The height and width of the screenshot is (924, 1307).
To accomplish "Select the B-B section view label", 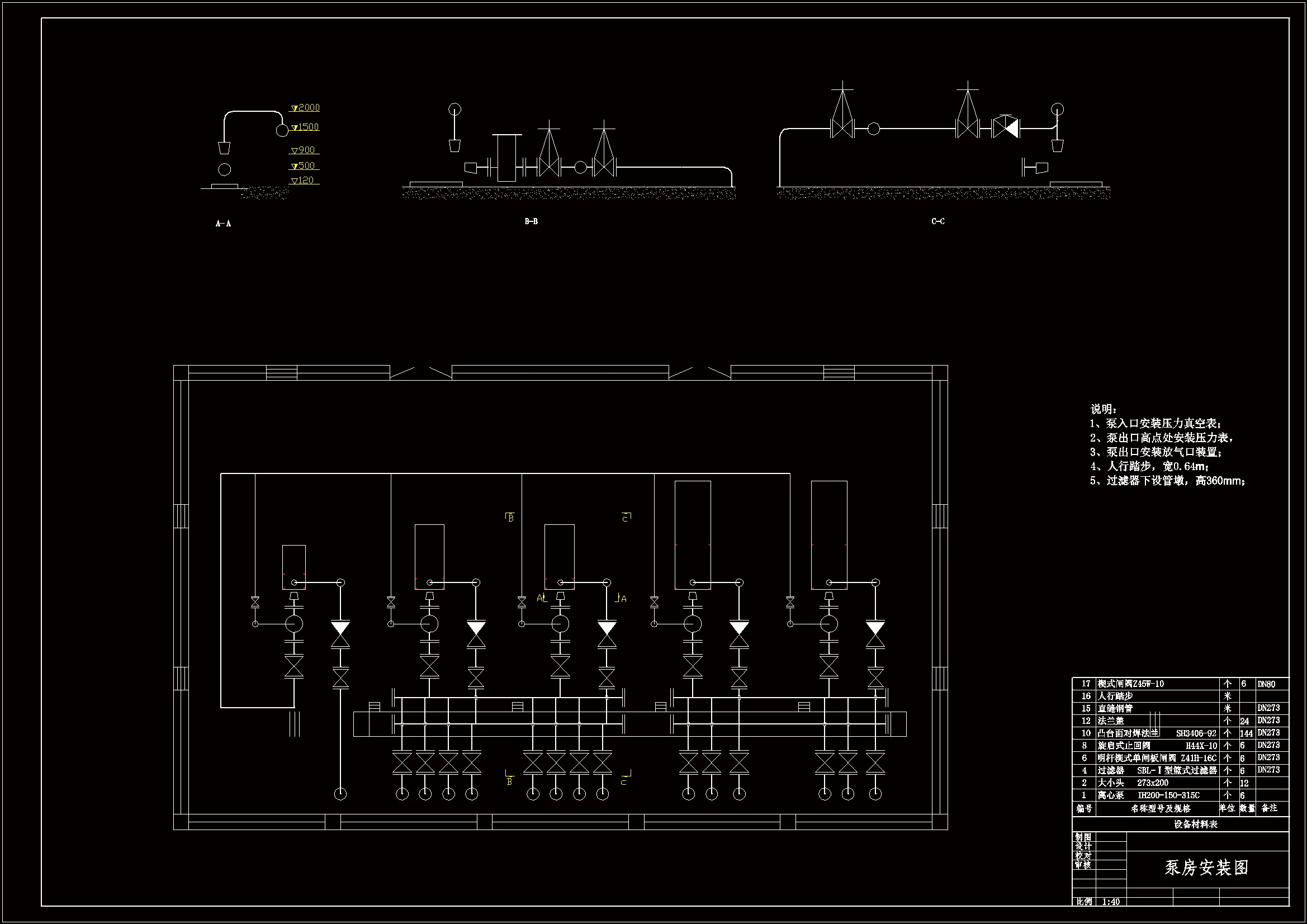I will pyautogui.click(x=531, y=221).
